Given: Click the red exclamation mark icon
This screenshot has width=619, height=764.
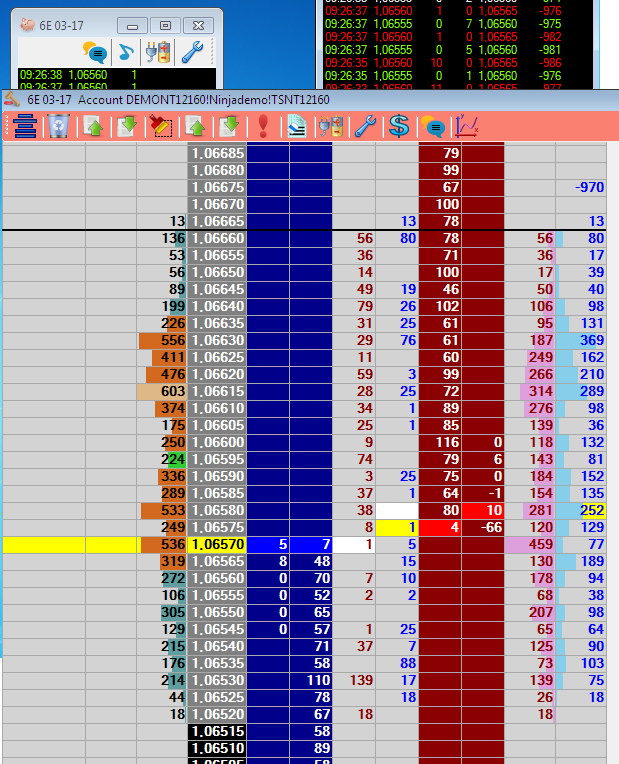Looking at the screenshot, I should 263,127.
